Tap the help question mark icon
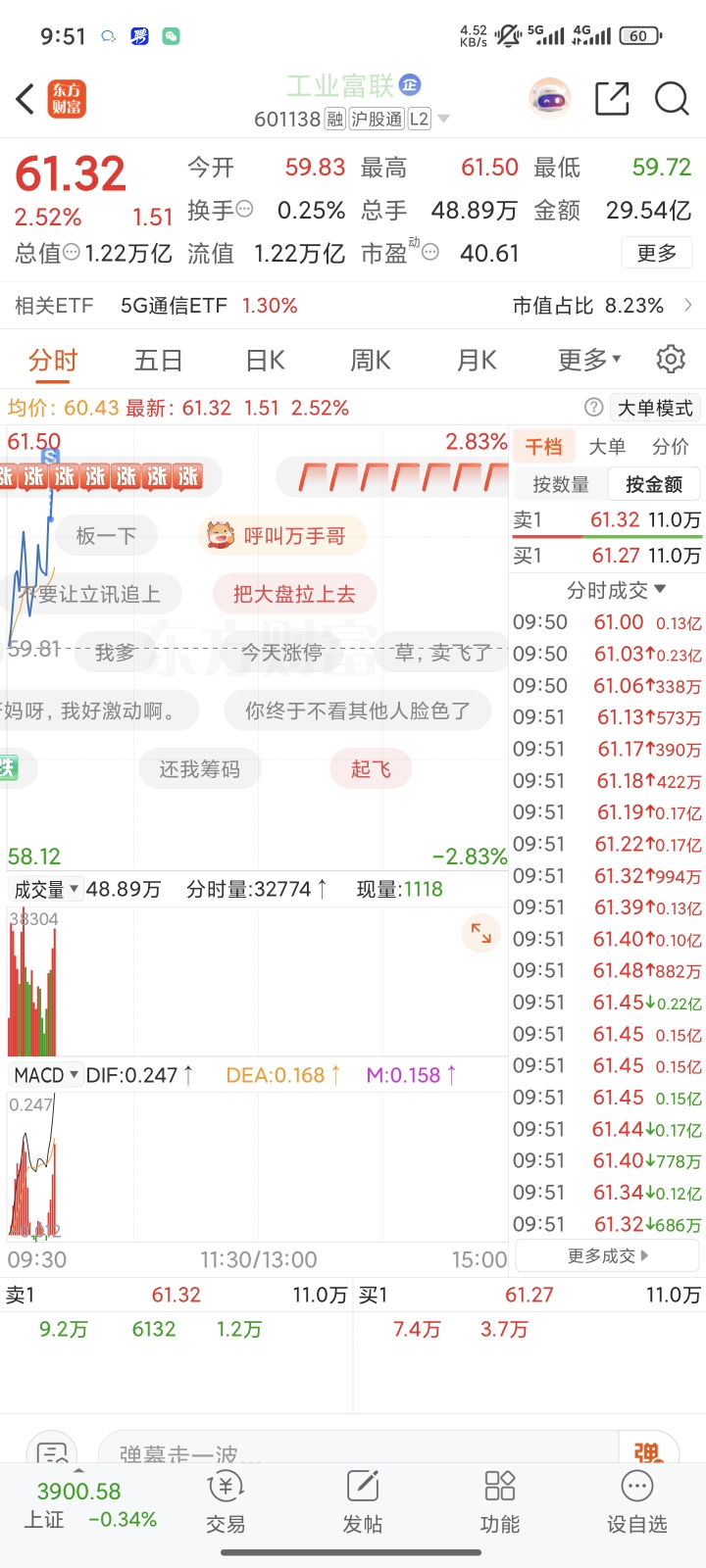Image resolution: width=706 pixels, height=1568 pixels. tap(593, 408)
